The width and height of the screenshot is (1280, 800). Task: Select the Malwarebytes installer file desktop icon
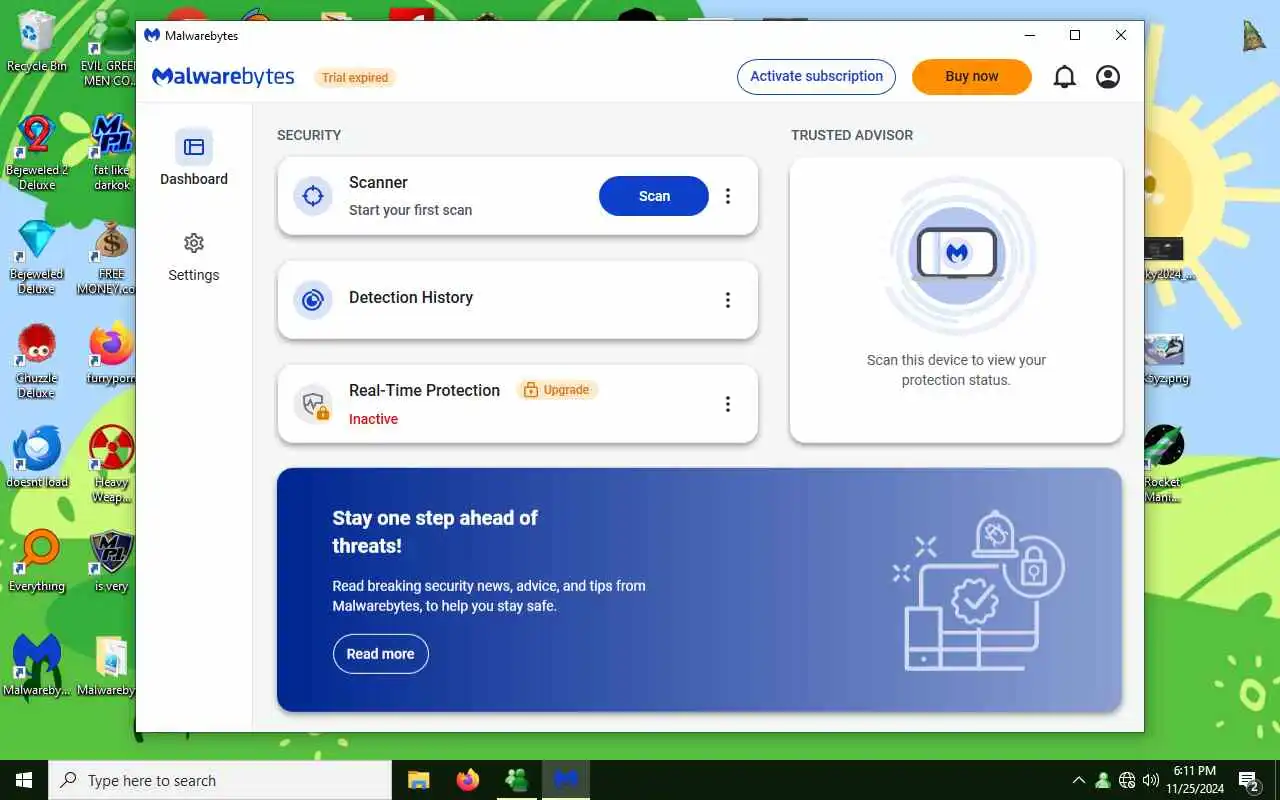point(110,666)
